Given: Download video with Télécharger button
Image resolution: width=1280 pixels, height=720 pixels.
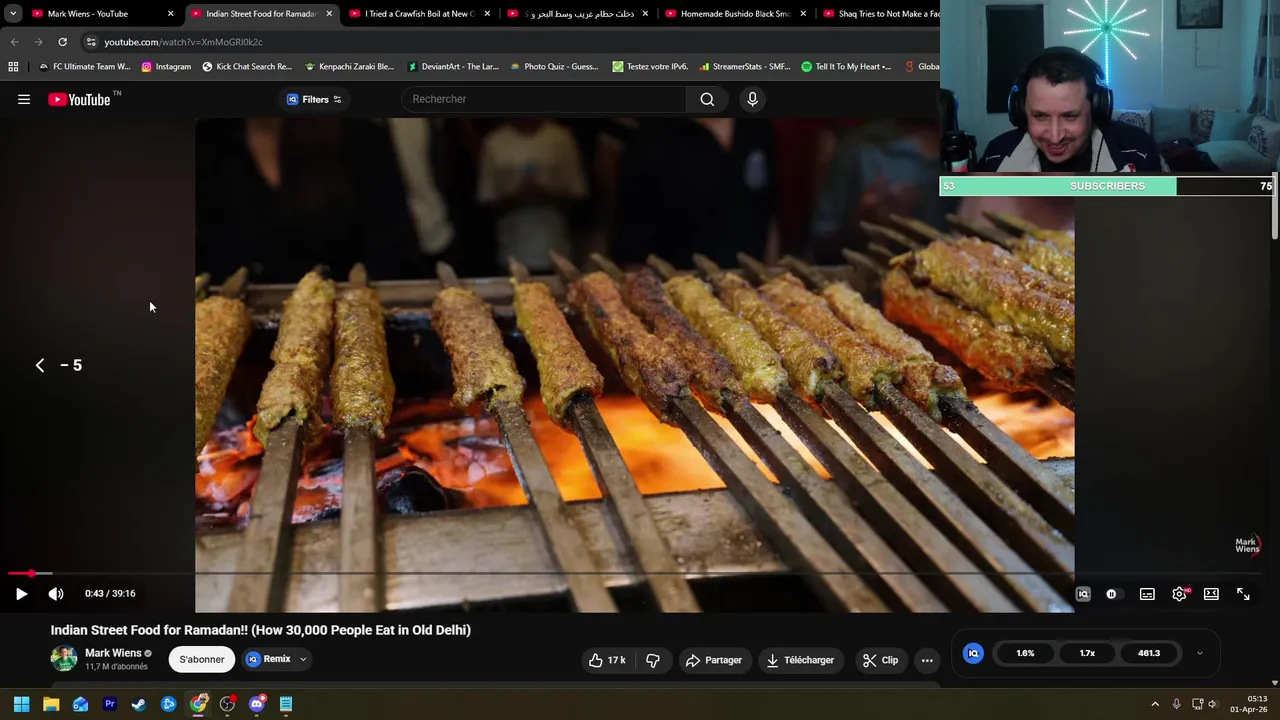Looking at the screenshot, I should (x=800, y=660).
